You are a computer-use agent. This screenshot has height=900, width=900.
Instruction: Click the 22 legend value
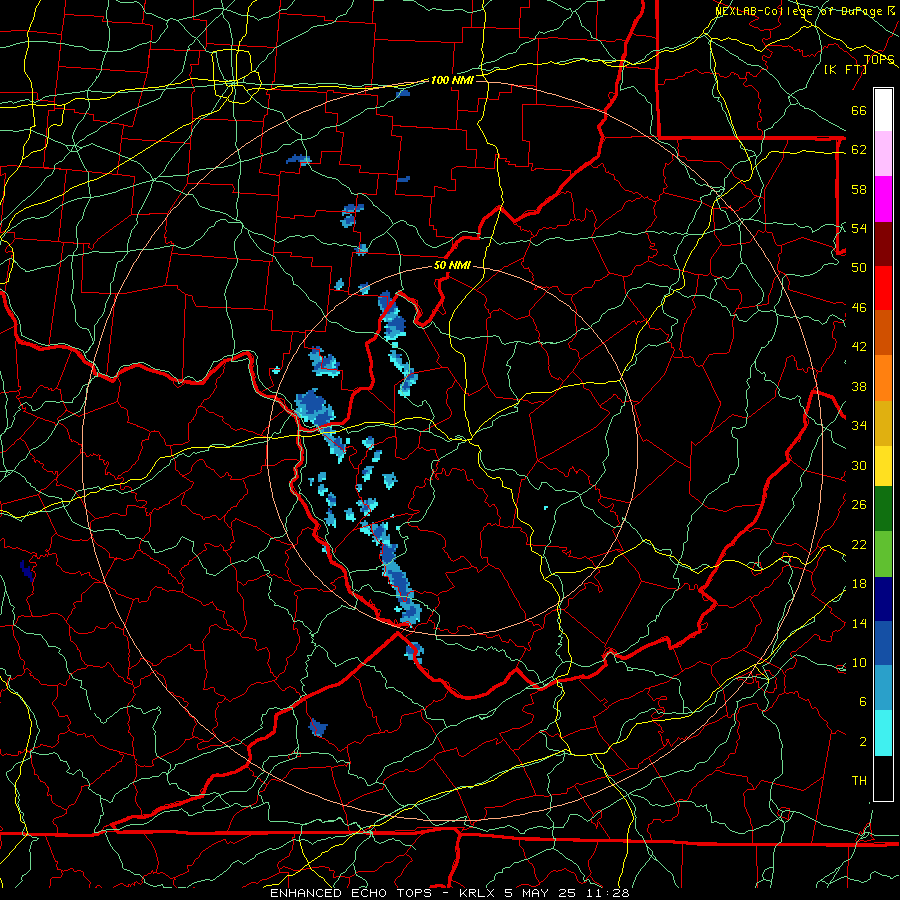859,544
